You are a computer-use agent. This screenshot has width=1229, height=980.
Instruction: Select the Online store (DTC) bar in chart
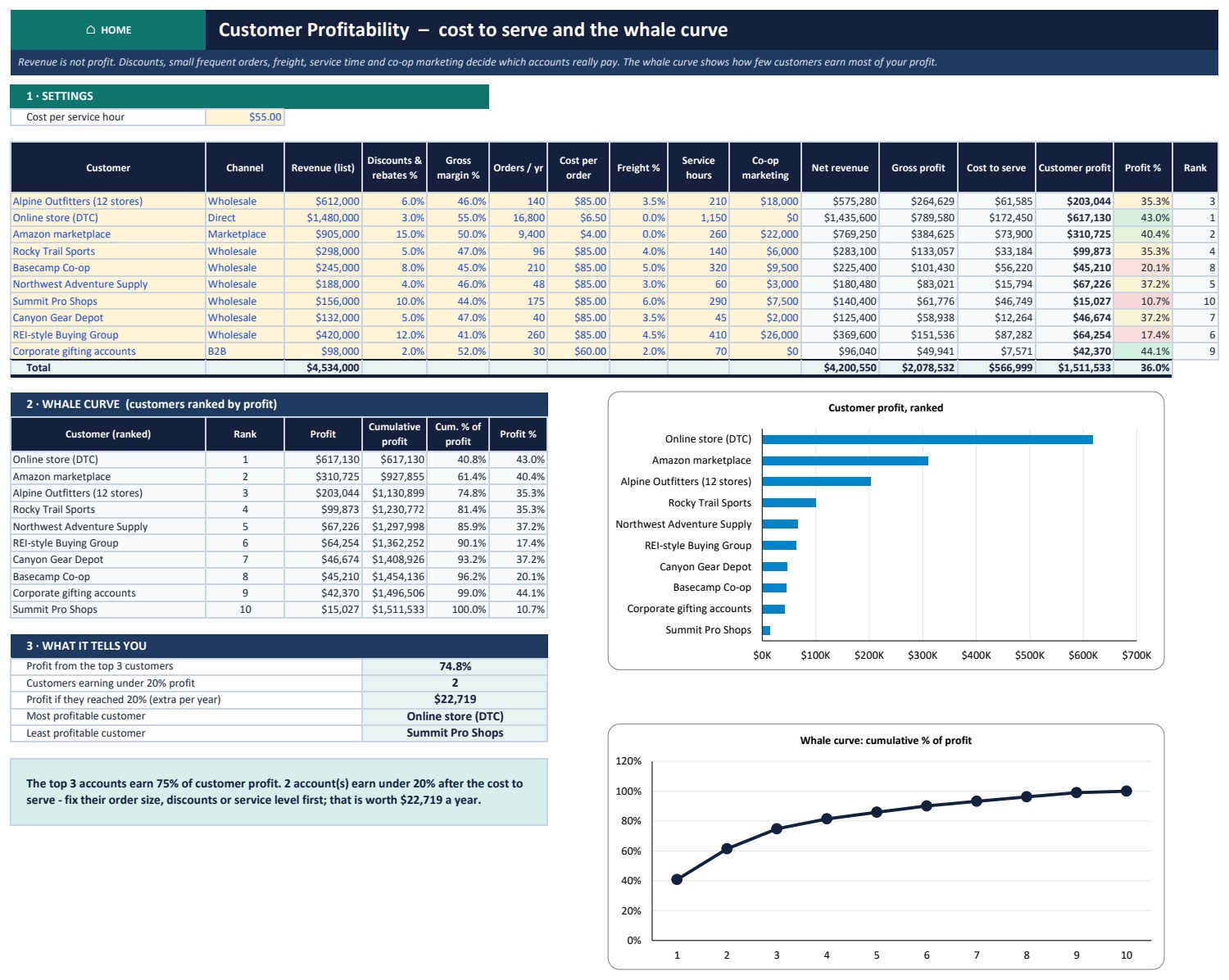927,439
